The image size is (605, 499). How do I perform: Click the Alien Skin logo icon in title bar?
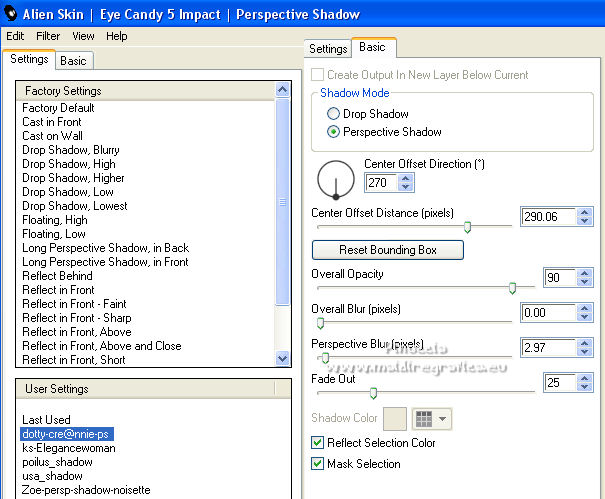(10, 14)
